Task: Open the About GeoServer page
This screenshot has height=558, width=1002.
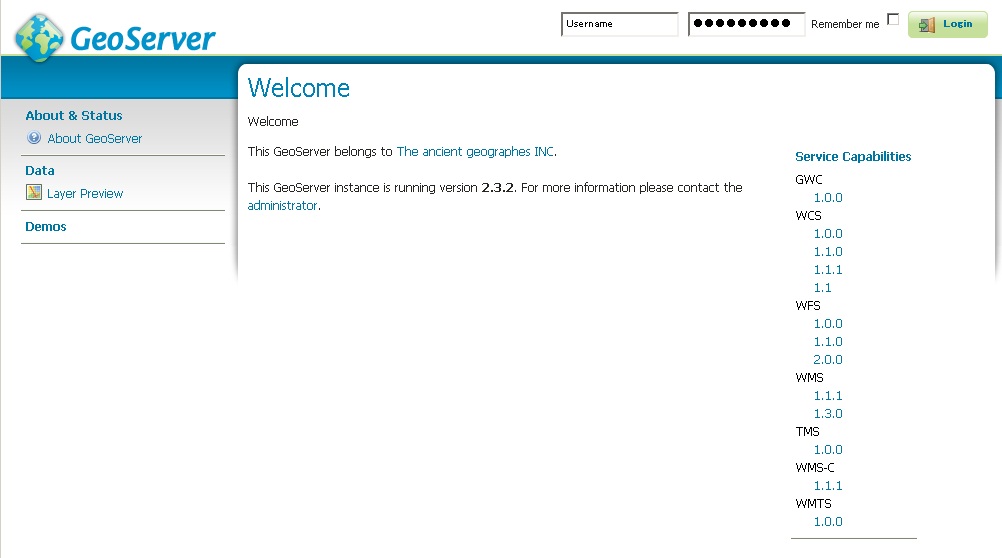Action: point(95,139)
